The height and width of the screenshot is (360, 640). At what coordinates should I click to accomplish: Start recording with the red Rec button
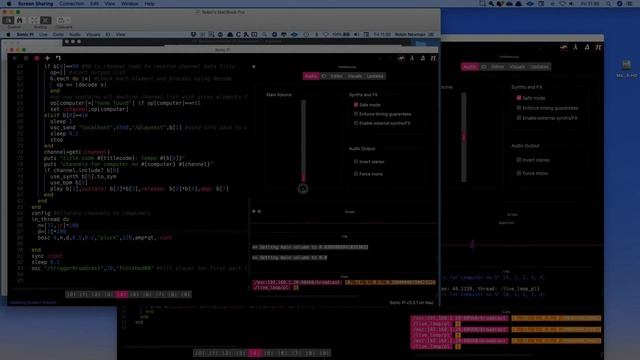click(37, 58)
